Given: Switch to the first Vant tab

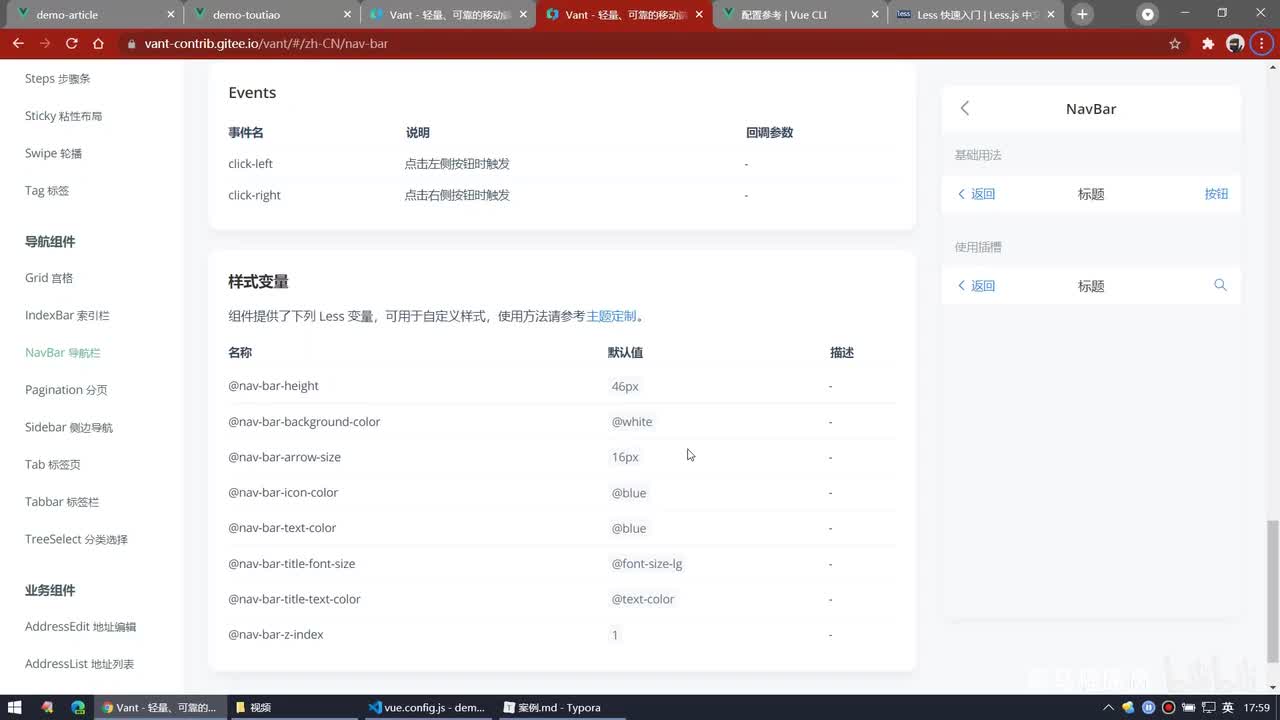Looking at the screenshot, I should [x=448, y=15].
